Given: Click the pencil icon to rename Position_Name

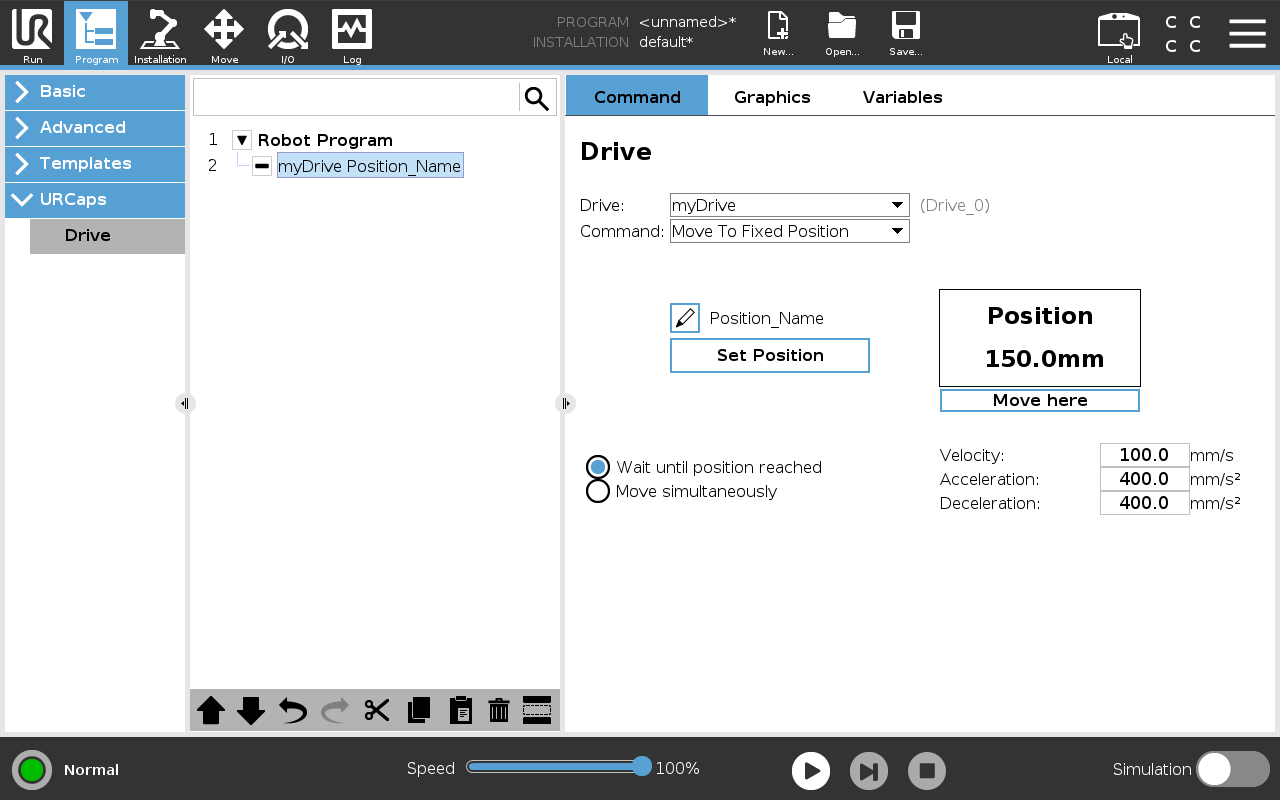Looking at the screenshot, I should tap(685, 318).
